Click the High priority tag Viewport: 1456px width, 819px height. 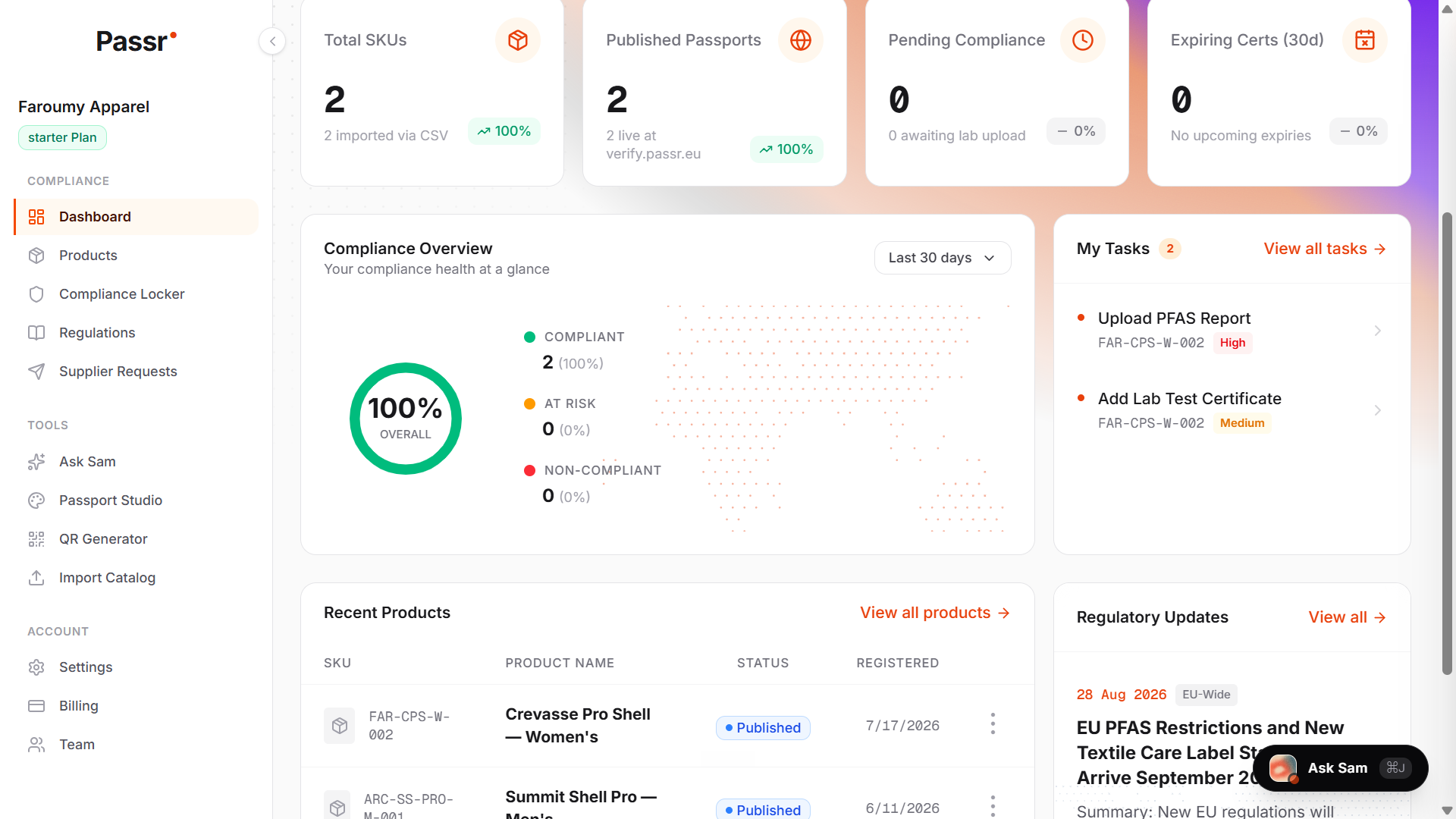(x=1232, y=343)
